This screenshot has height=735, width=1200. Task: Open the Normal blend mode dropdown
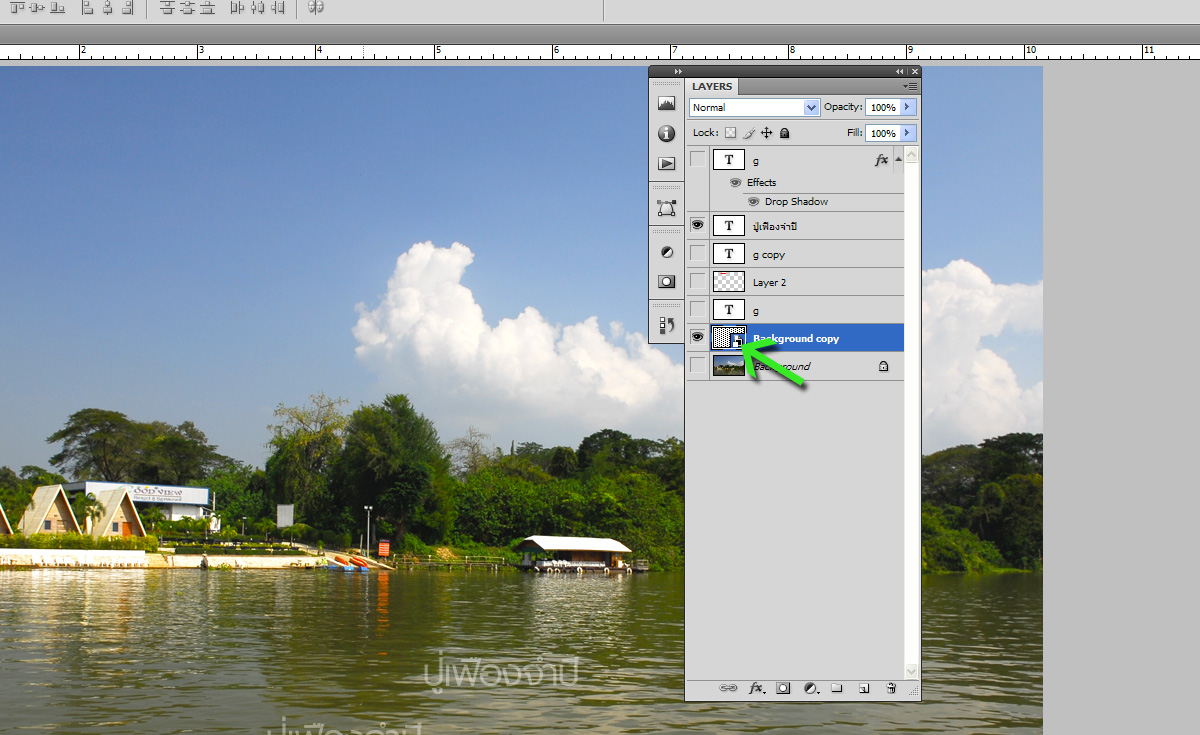(x=755, y=107)
